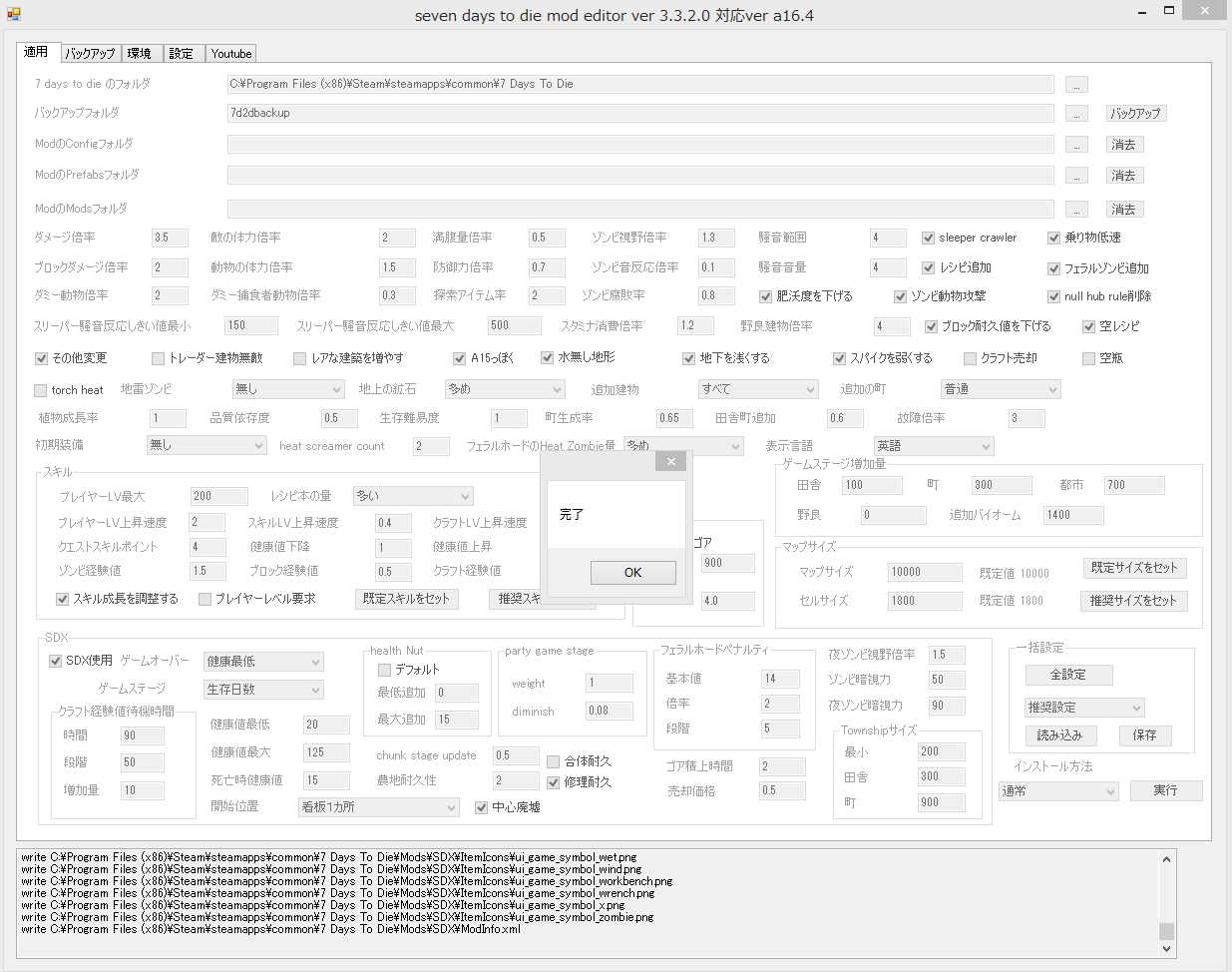The height and width of the screenshot is (972, 1232).
Task: Click 推奨サイズをセット button
Action: [1132, 601]
